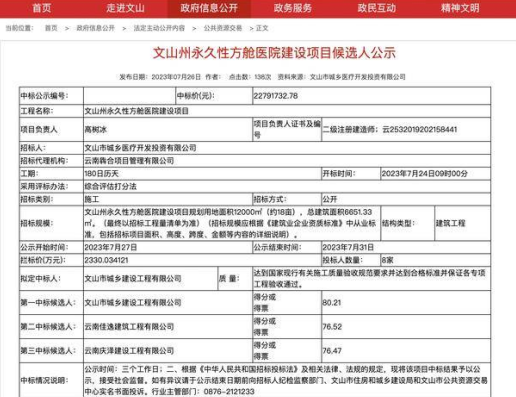Viewport: 516px width, 397px height.
Task: Click second candidate score 76.52
Action: click(x=332, y=327)
